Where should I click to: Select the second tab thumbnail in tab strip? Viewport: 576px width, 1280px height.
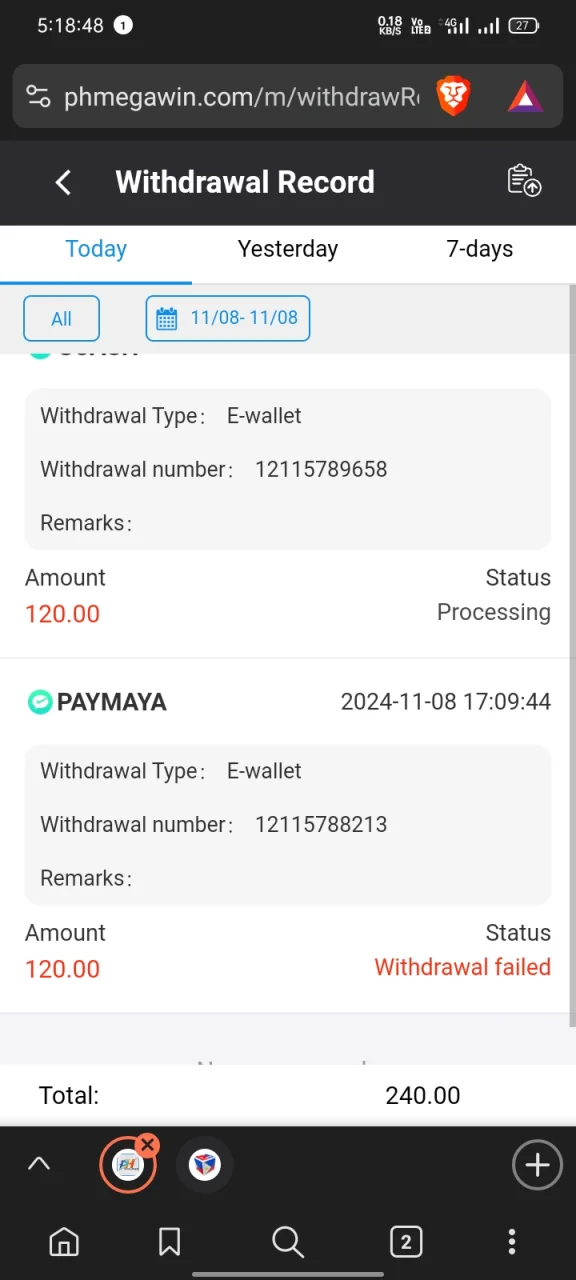coord(205,1165)
